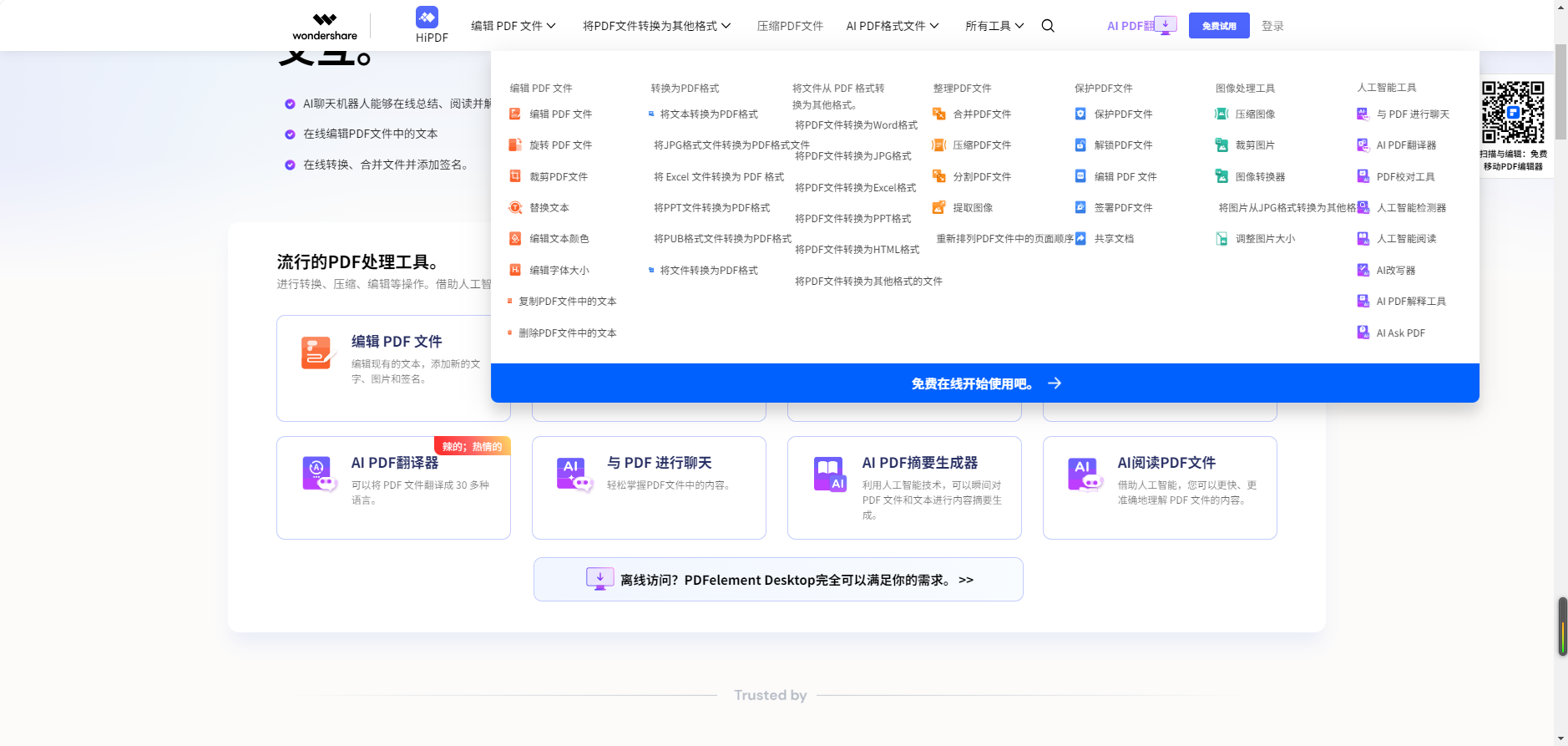1568x746 pixels.
Task: Choose 将PDF文件转换为Word格式 from the menu
Action: (x=856, y=125)
